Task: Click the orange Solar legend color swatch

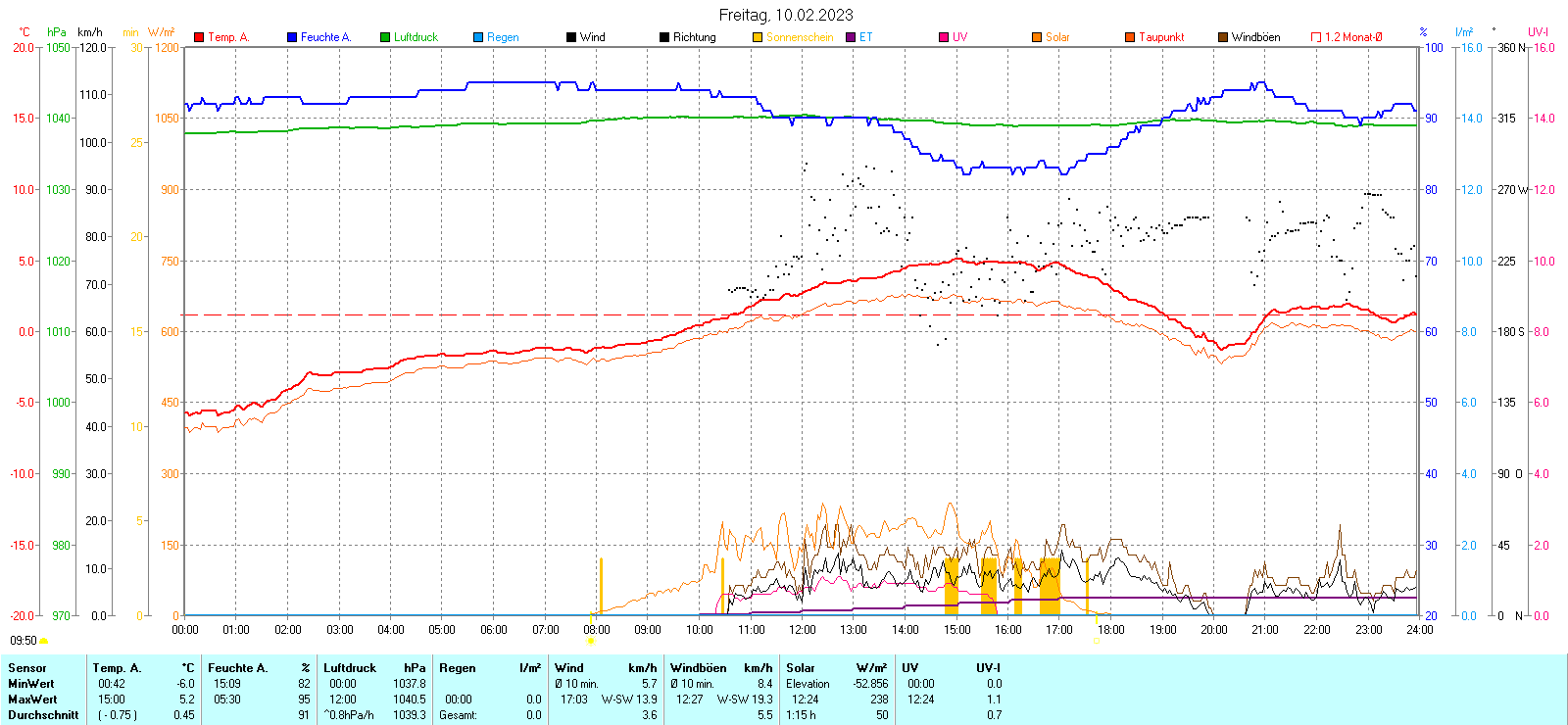Action: tap(1037, 37)
